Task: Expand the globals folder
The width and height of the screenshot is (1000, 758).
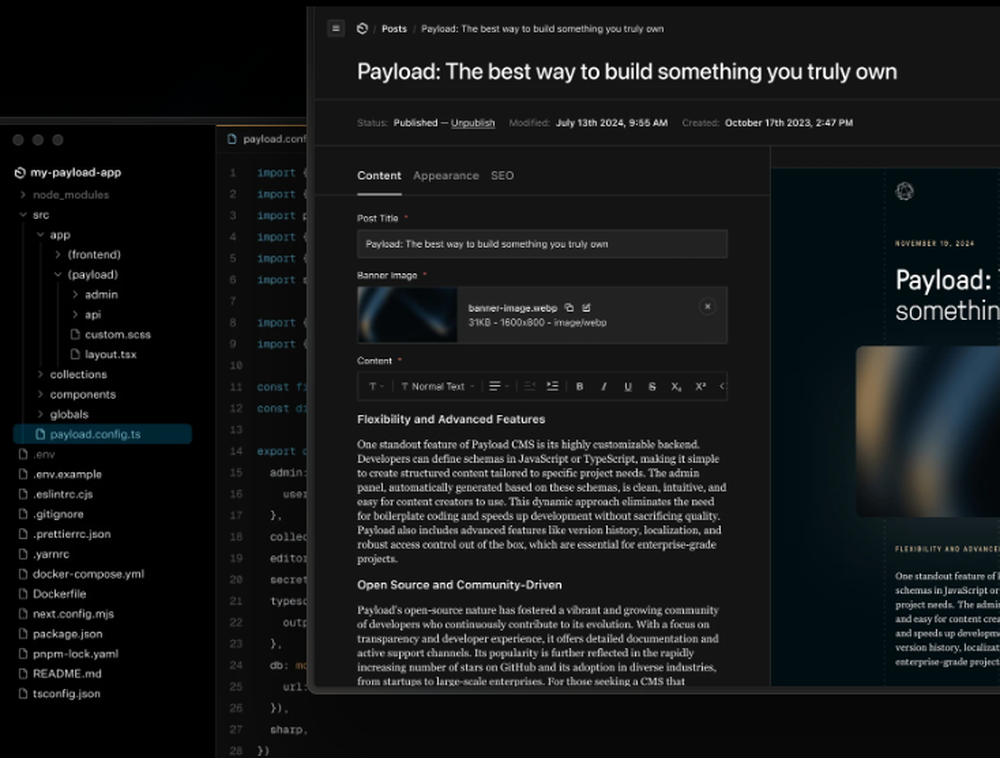Action: 62,414
